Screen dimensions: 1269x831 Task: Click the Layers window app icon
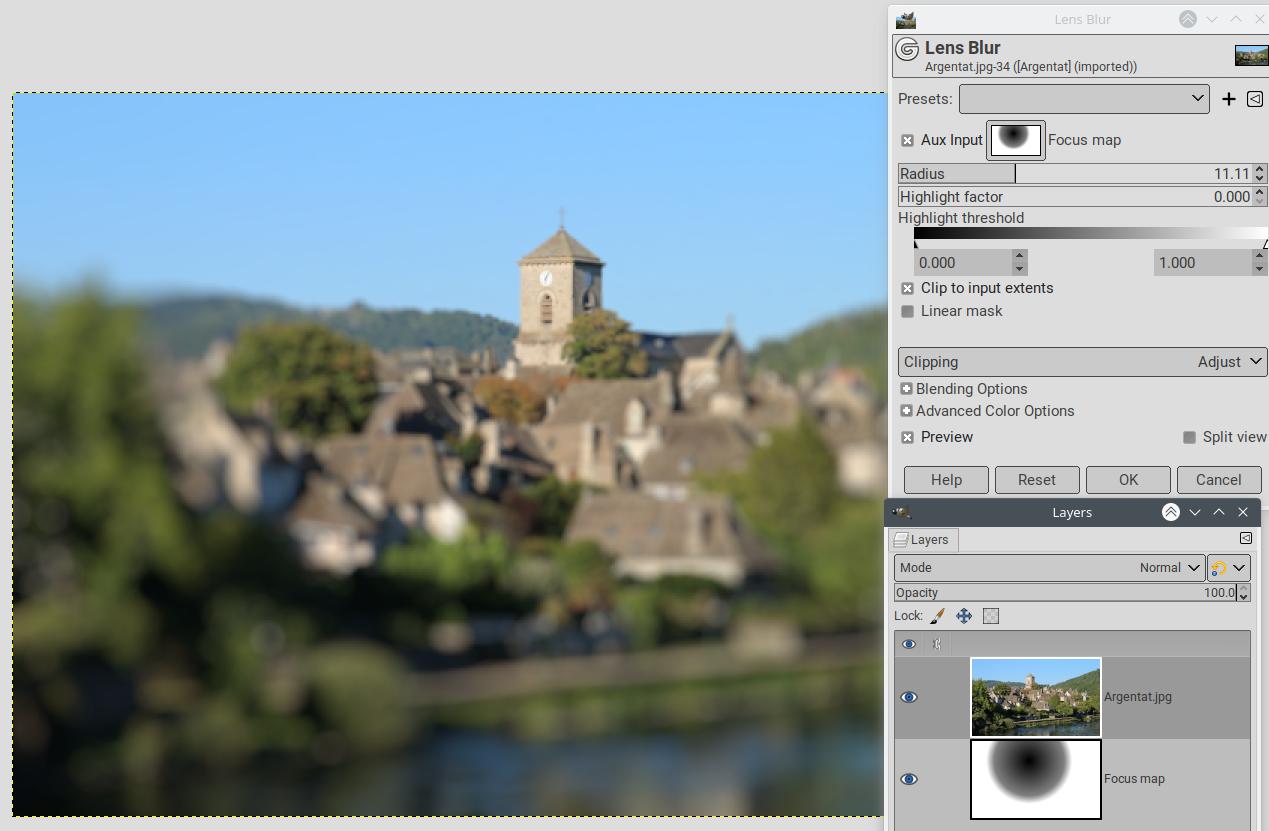(x=902, y=512)
